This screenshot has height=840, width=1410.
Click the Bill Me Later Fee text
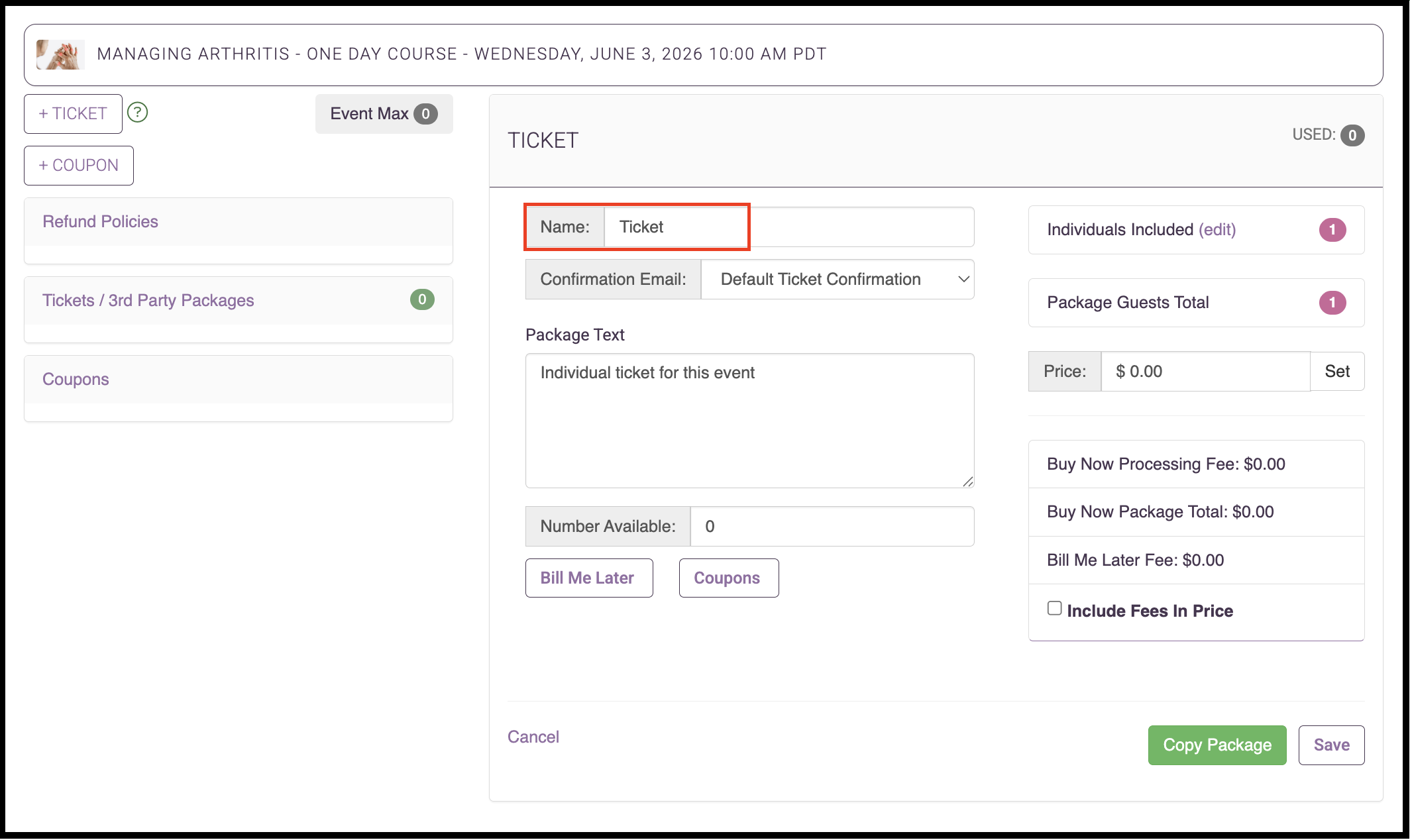1136,560
